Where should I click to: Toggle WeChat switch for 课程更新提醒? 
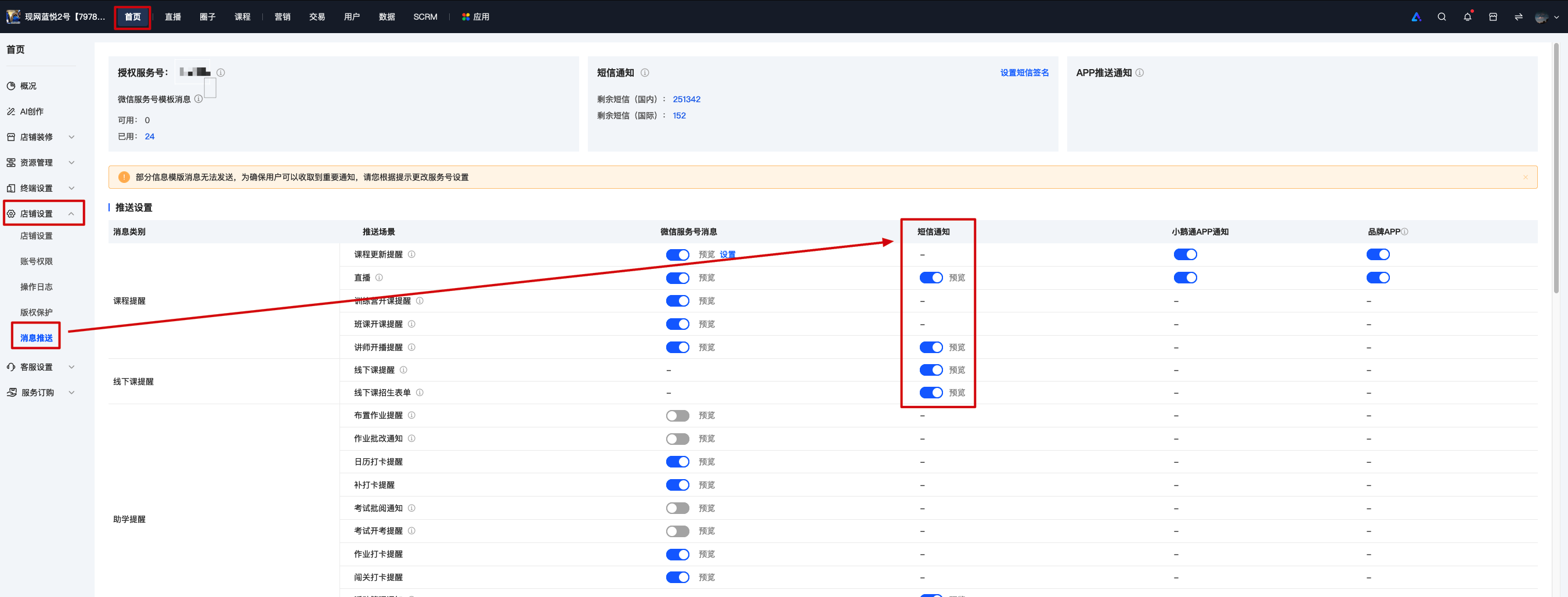677,254
